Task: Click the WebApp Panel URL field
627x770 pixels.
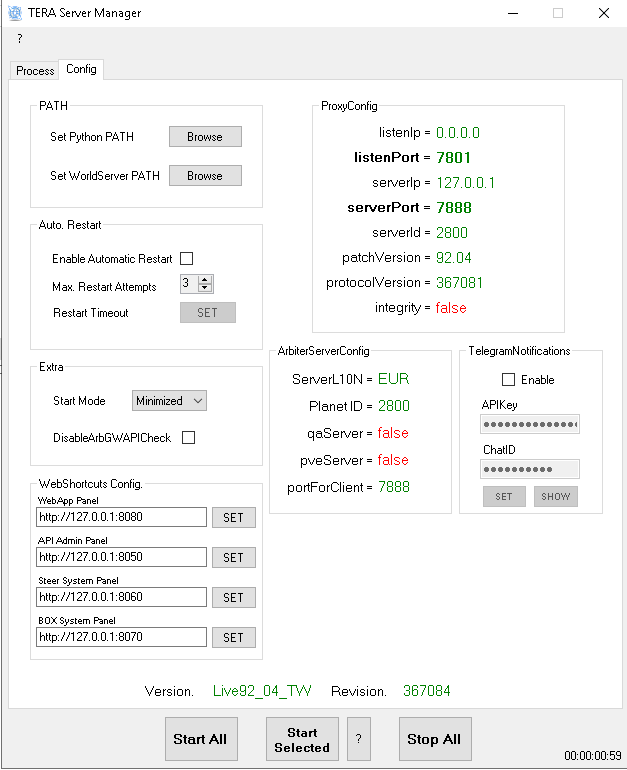Action: click(121, 517)
